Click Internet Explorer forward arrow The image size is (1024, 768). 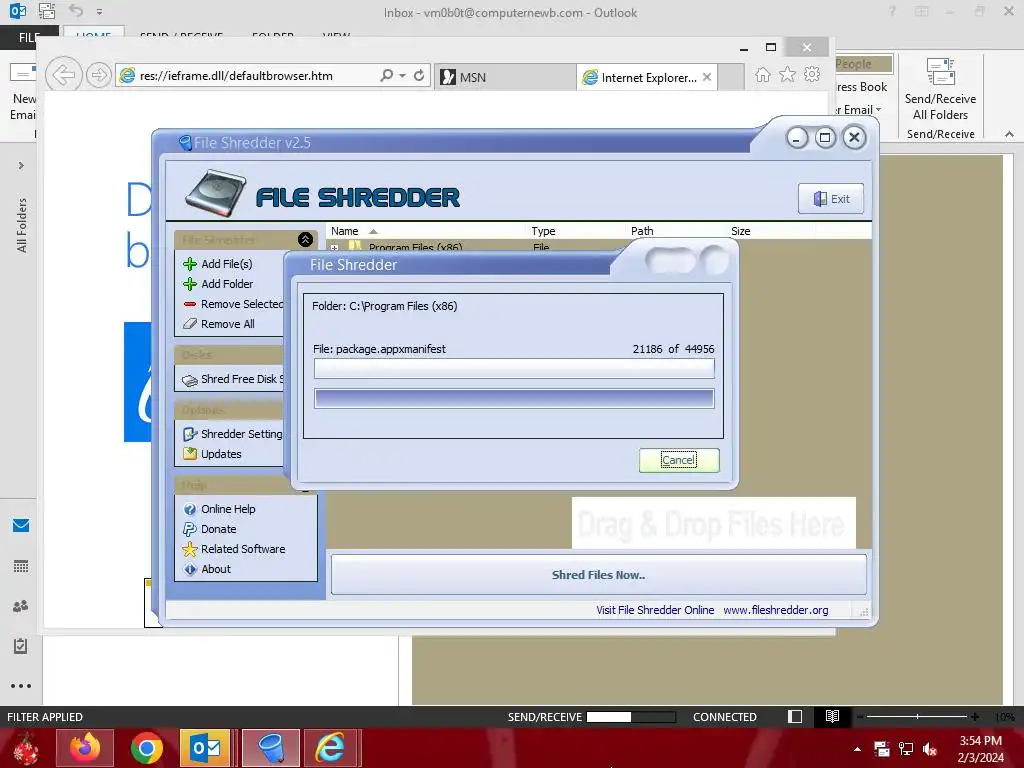[99, 75]
